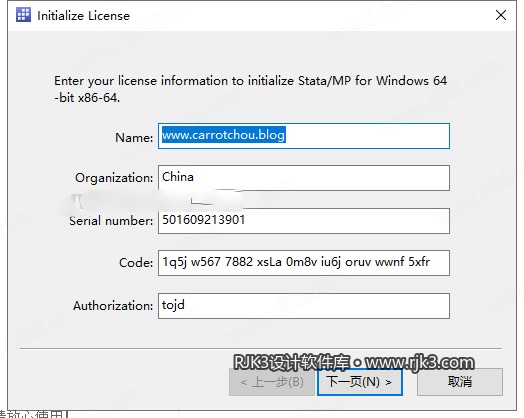The image size is (524, 418).
Task: Click the 取消 cancel button
Action: tap(460, 382)
